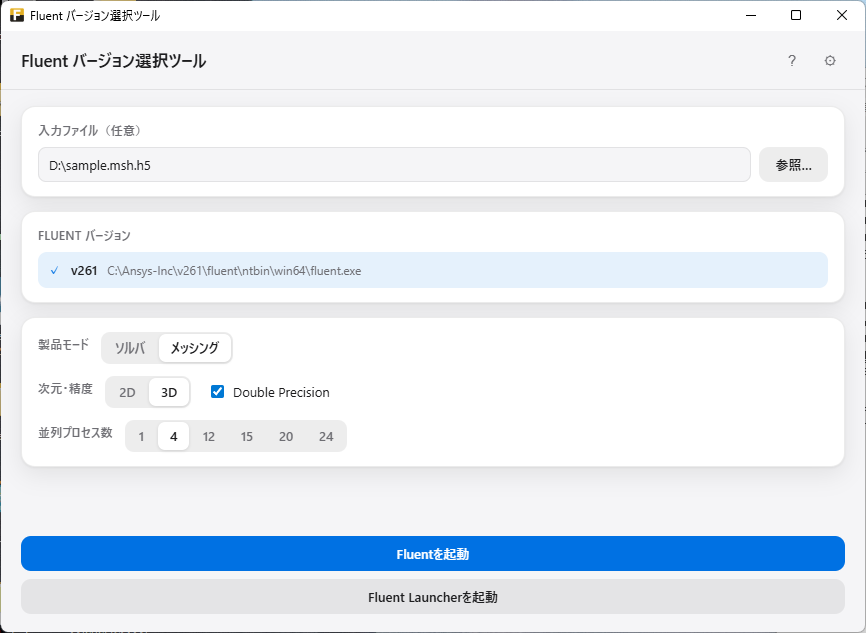
Task: Click the checkmark beside v261
Action: [54, 271]
